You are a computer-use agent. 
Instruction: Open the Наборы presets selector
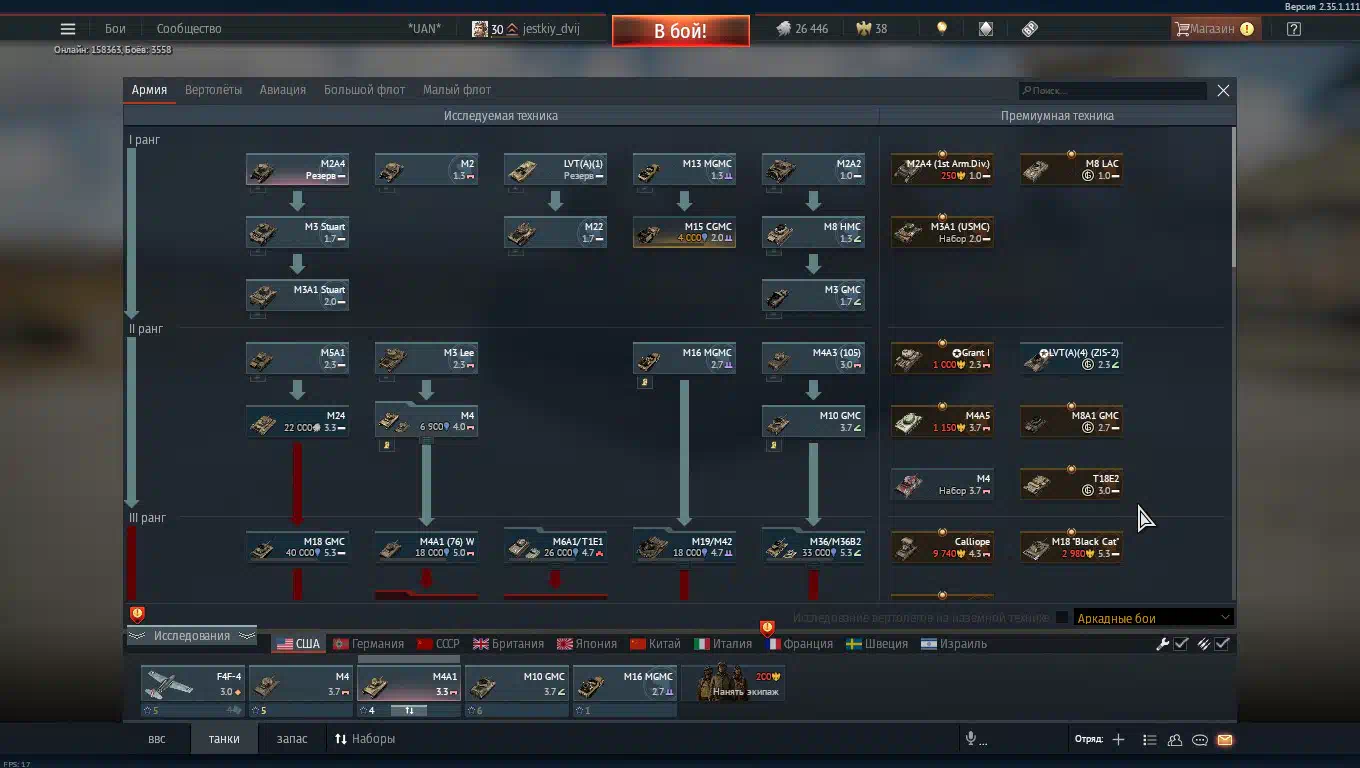[365, 739]
